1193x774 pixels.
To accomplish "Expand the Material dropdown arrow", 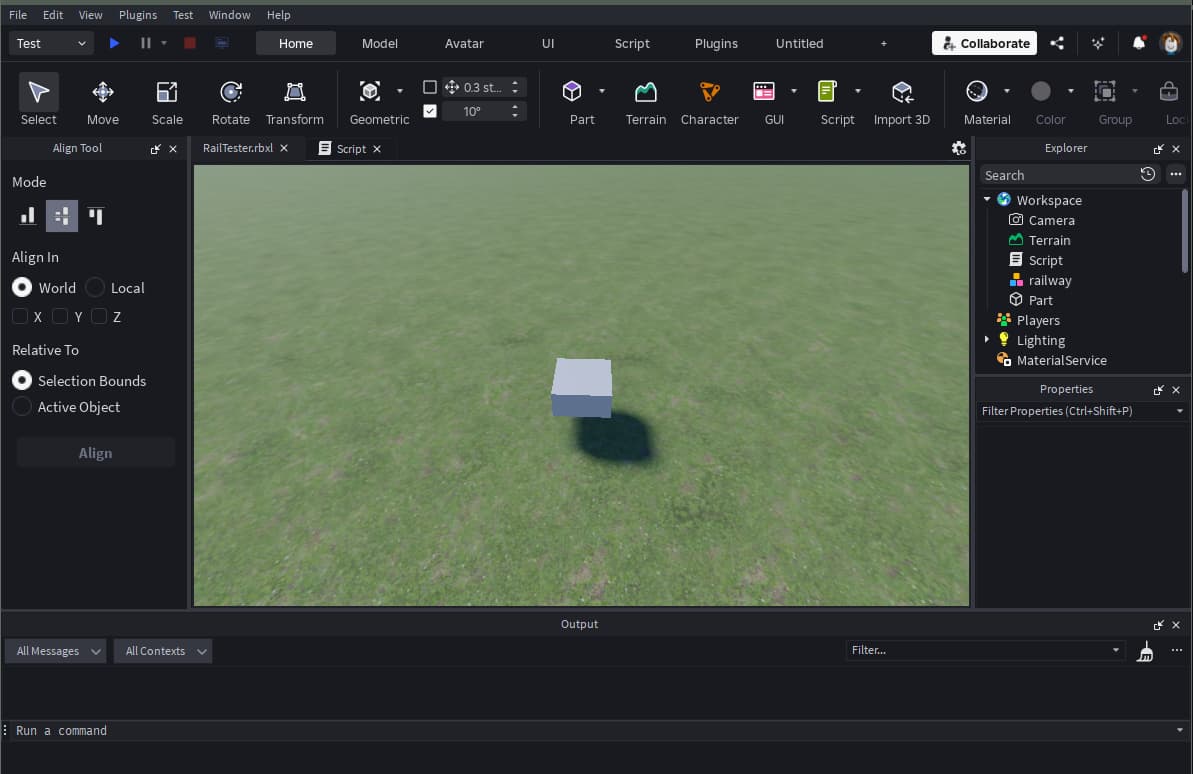I will coord(1007,91).
